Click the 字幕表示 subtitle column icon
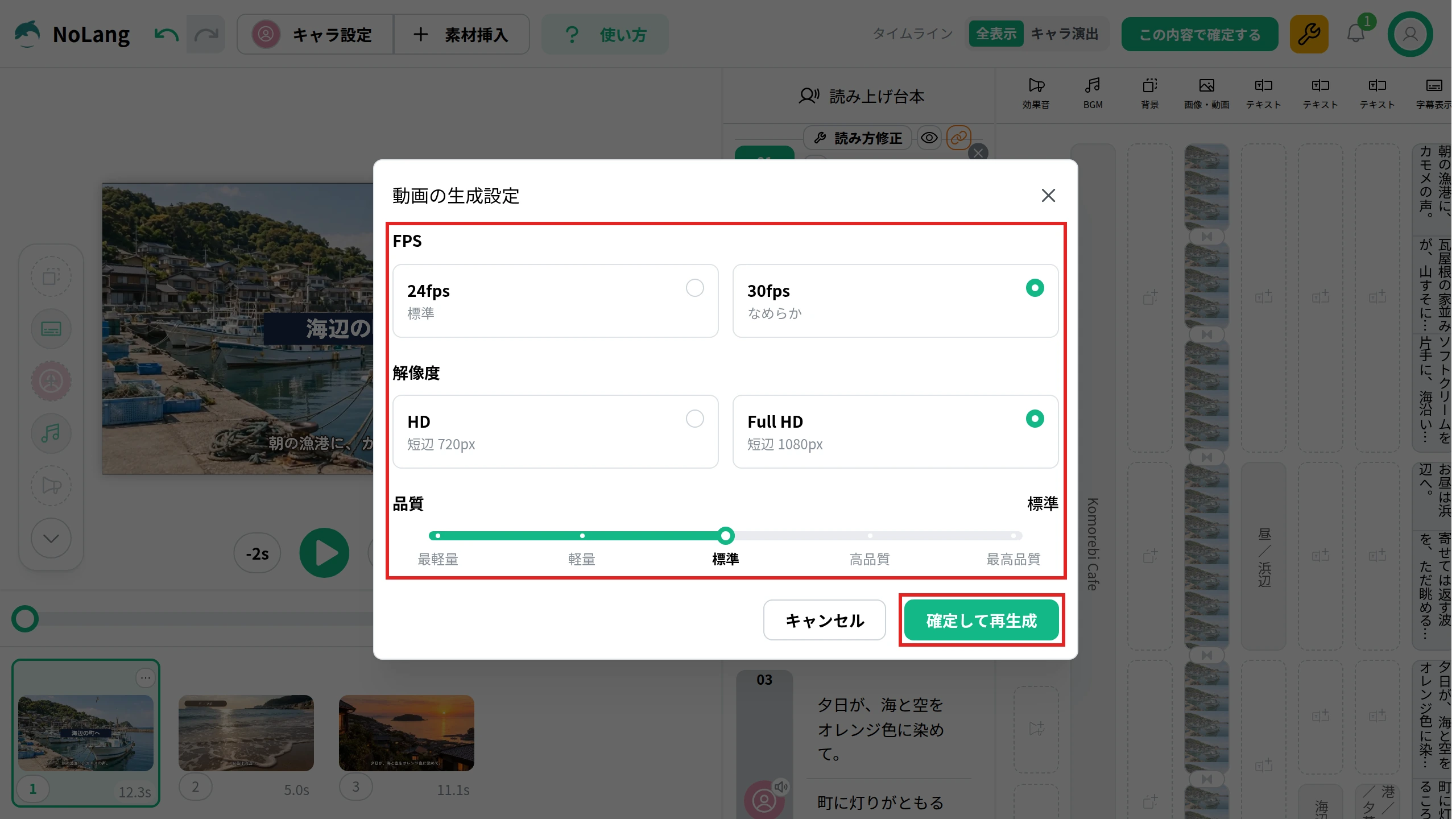 pos(1434,94)
